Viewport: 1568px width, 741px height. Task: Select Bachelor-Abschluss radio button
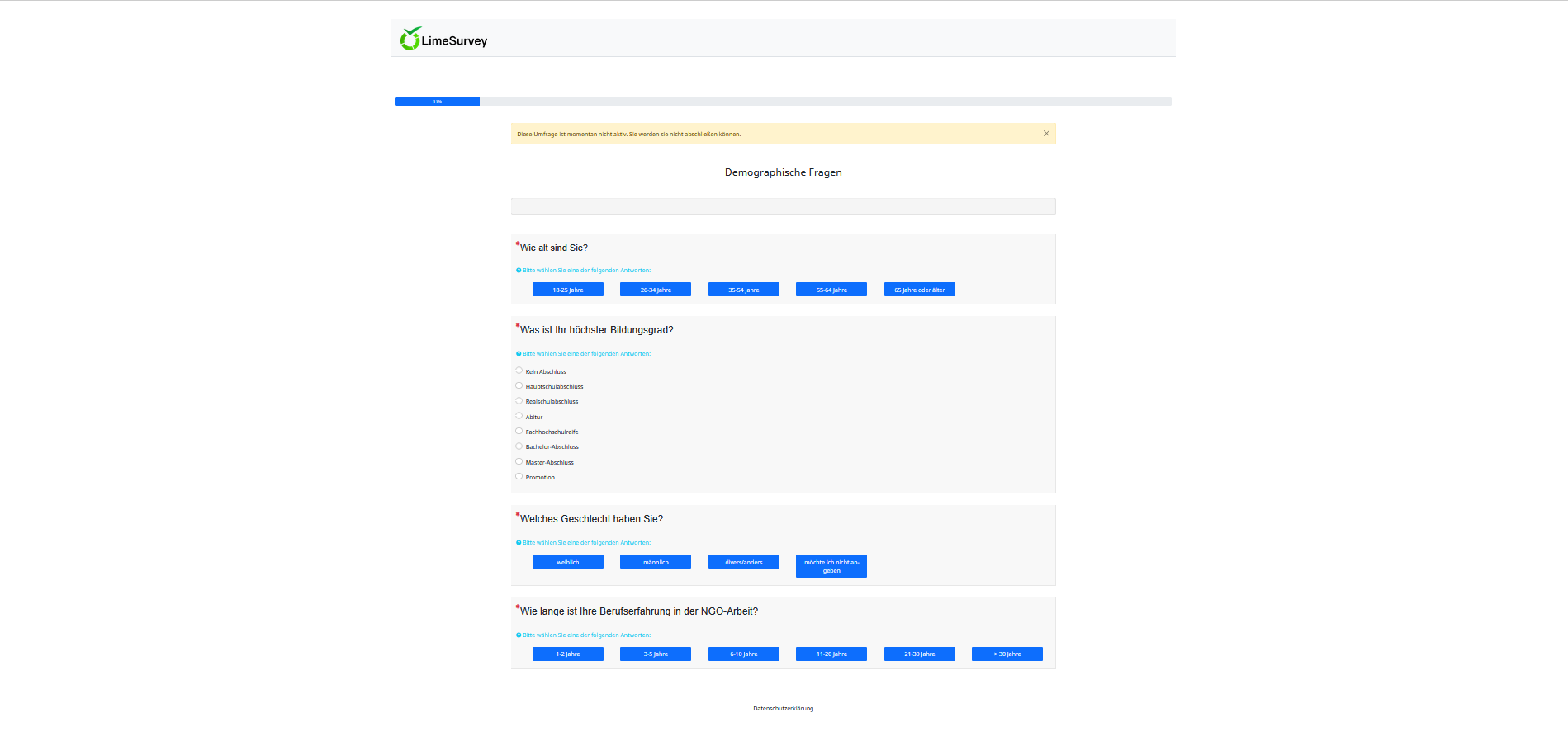tap(519, 446)
